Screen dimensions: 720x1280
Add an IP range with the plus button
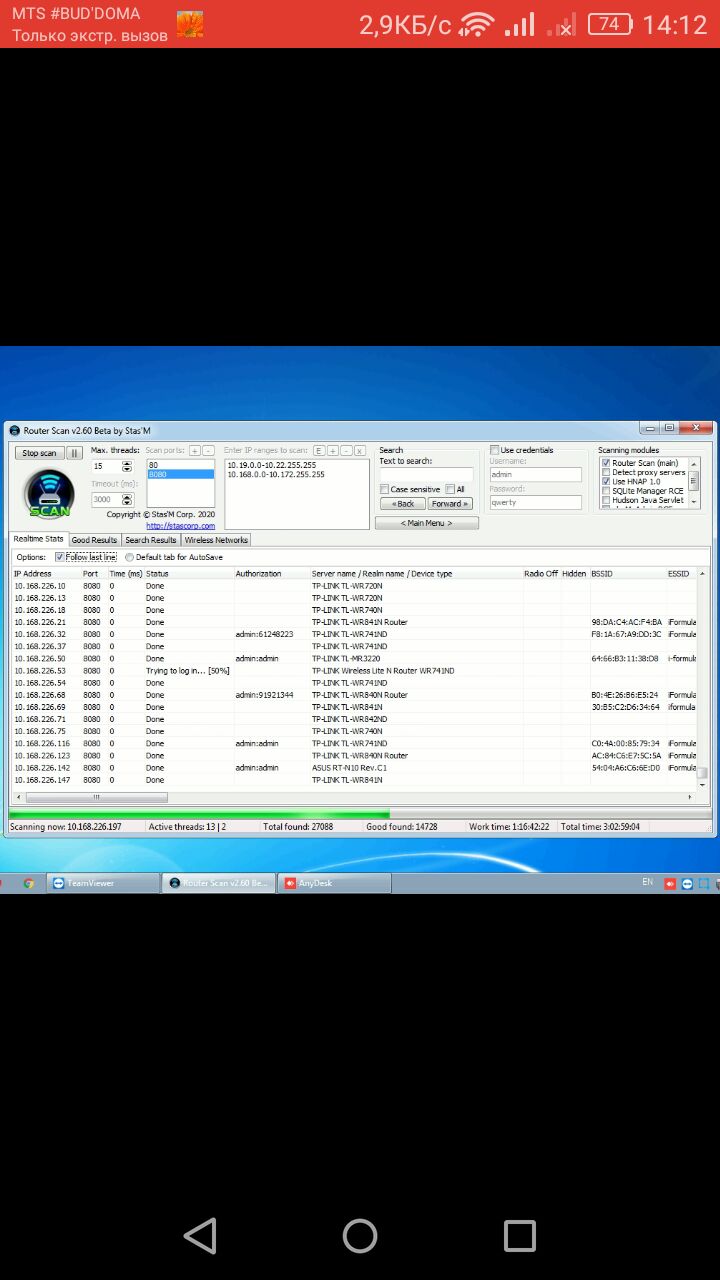coord(333,451)
